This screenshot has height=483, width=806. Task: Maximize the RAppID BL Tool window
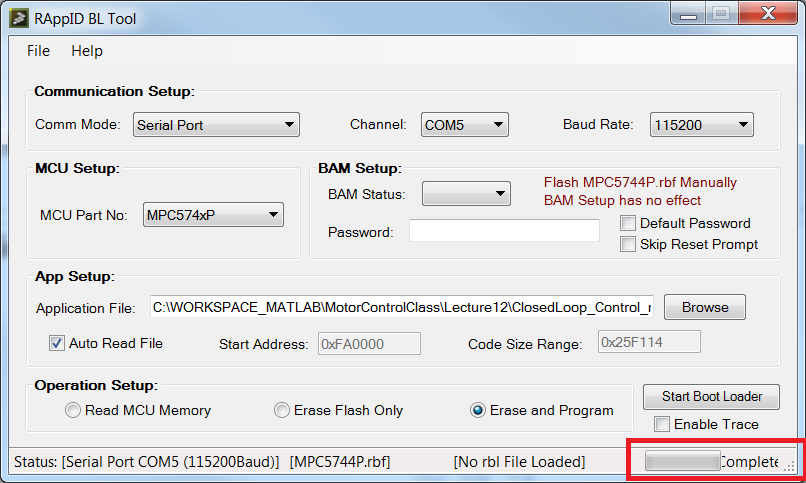[721, 14]
